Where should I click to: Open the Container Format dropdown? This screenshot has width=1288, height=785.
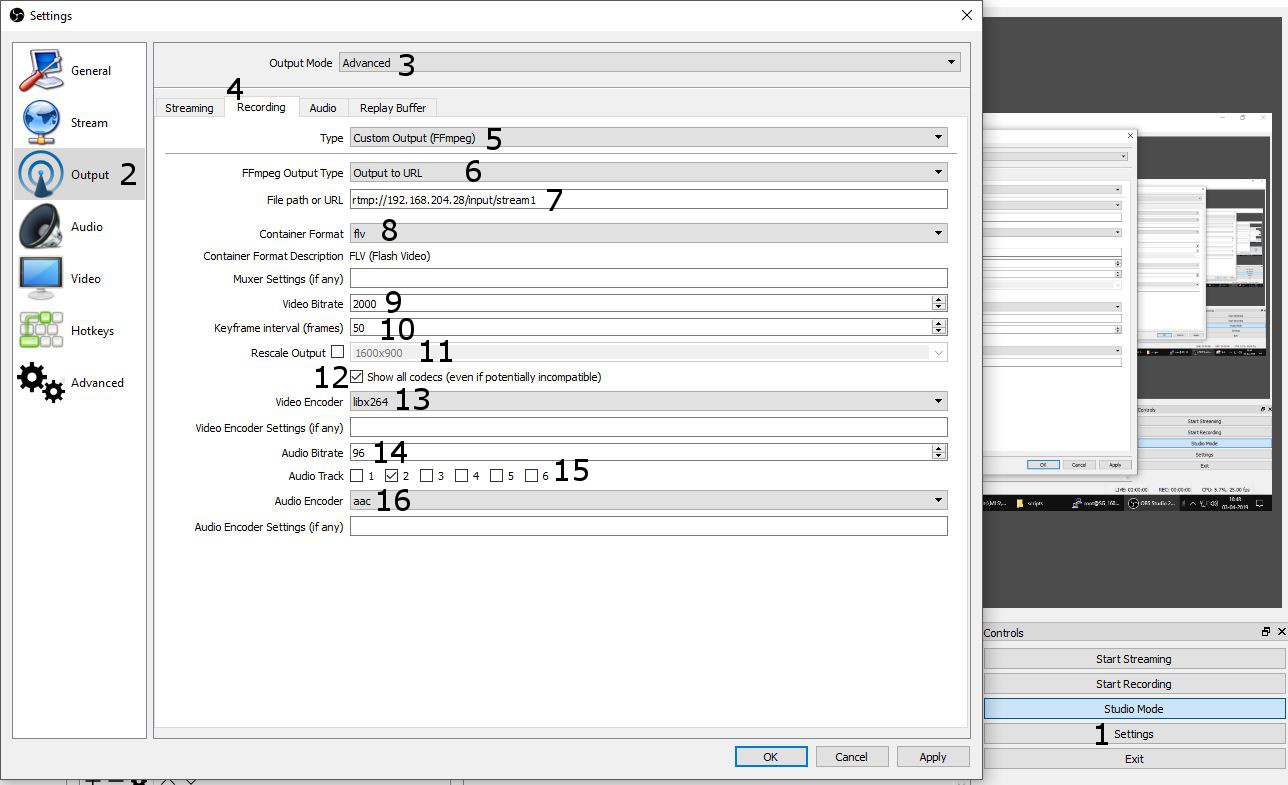(x=648, y=233)
